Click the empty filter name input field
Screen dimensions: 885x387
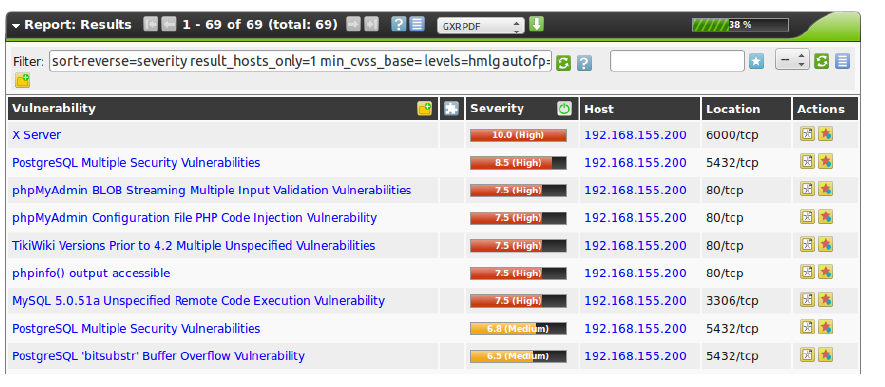click(677, 61)
